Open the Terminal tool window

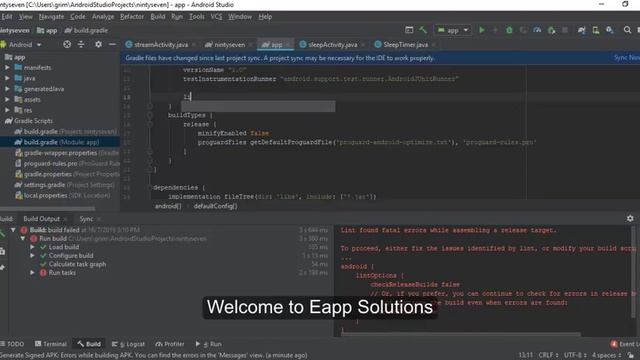(51, 344)
